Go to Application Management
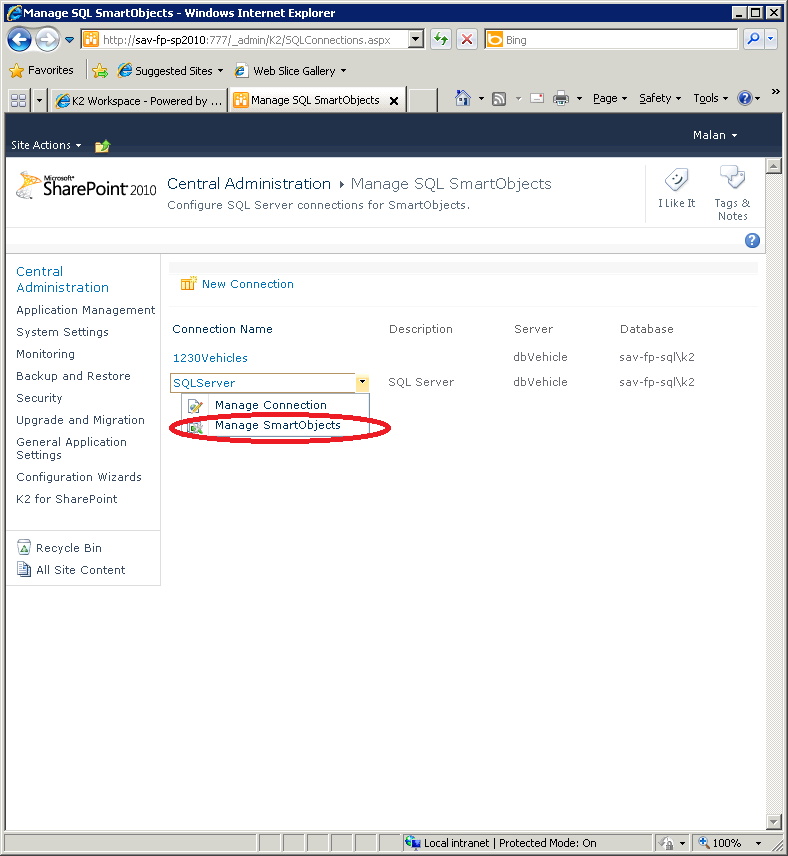Screen dimensions: 788x856 (x=86, y=310)
